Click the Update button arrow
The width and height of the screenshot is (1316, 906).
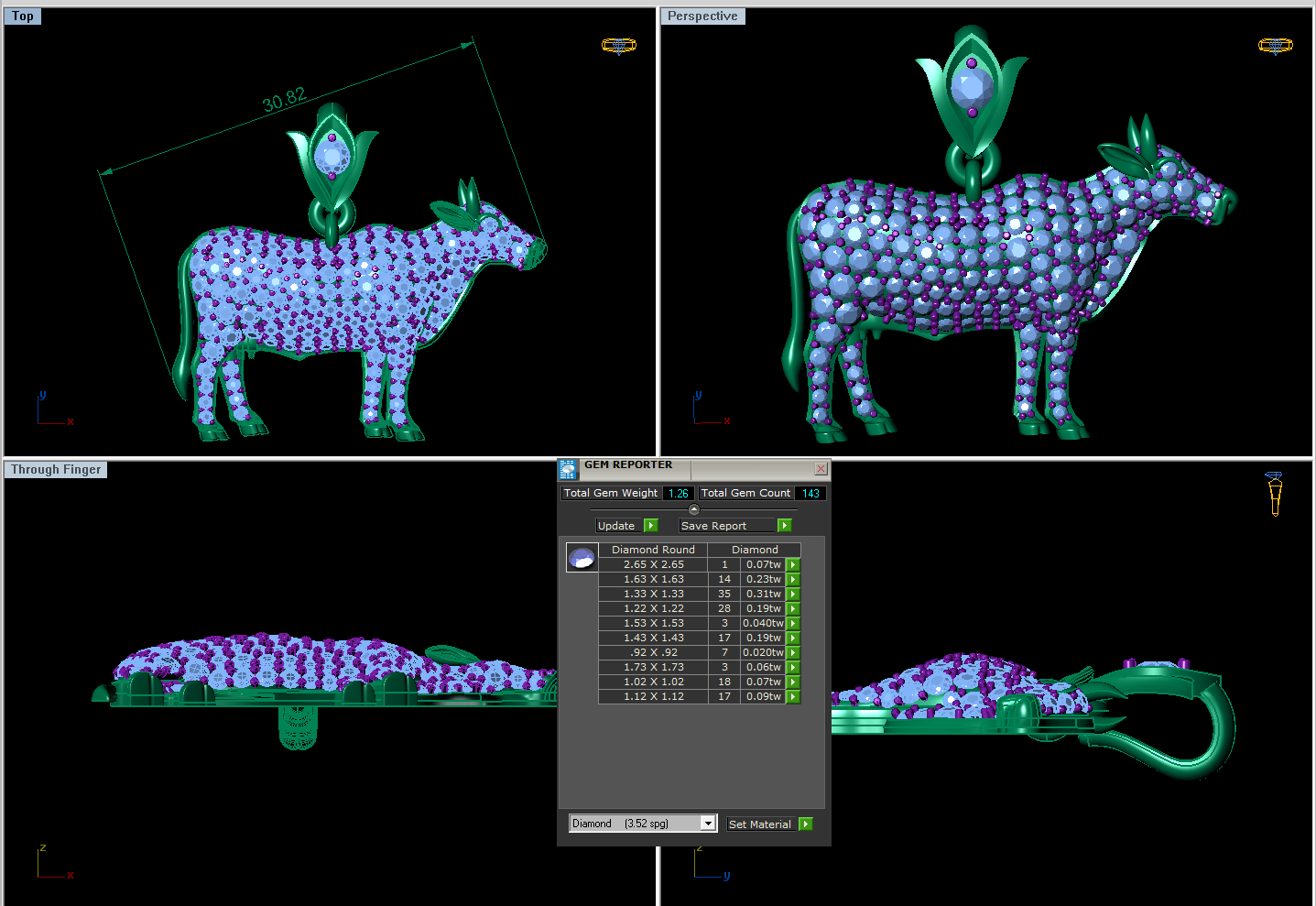[x=651, y=526]
